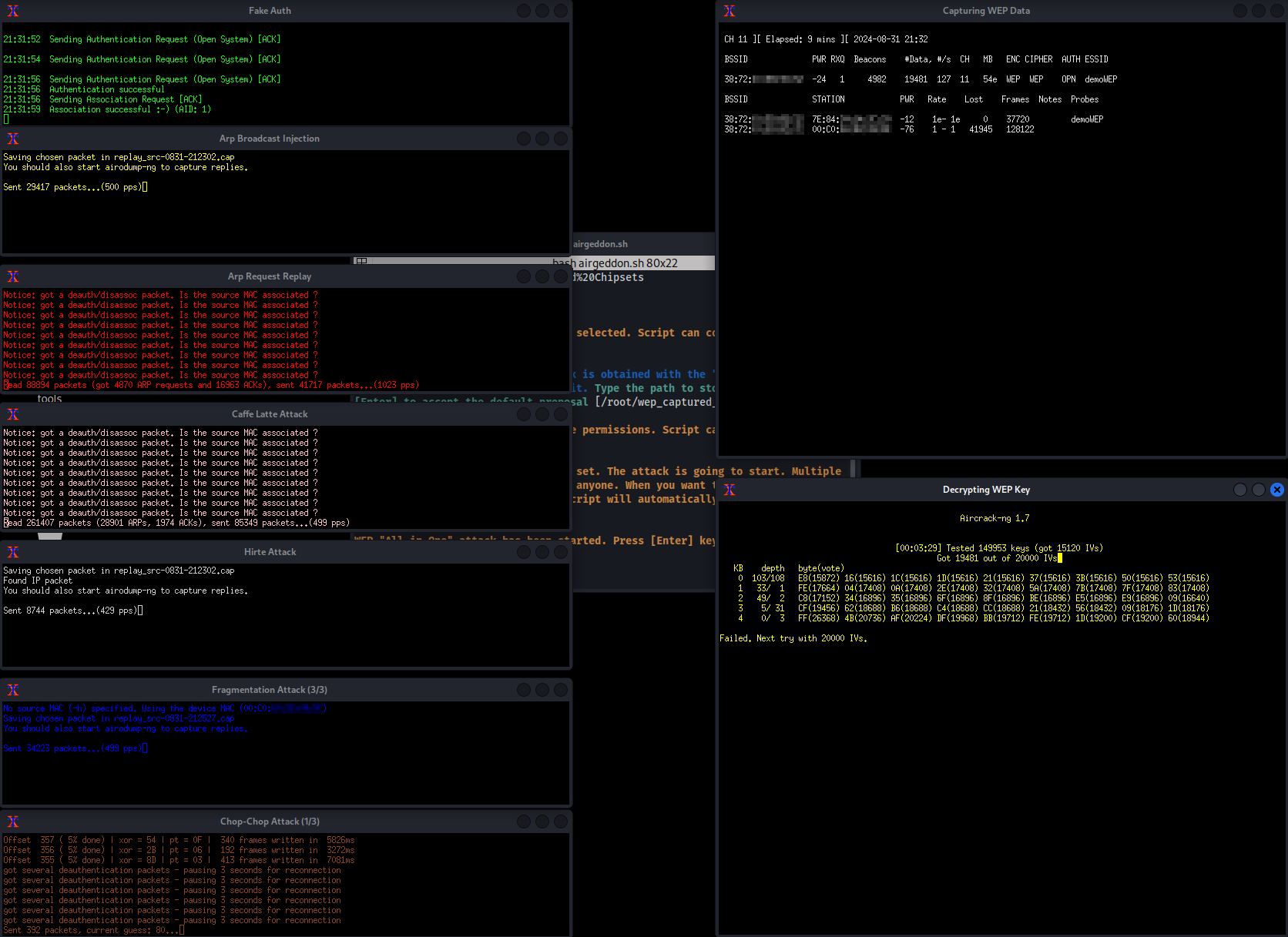The width and height of the screenshot is (1288, 937).
Task: Select the Hirte Attack title bar
Action: [x=270, y=552]
